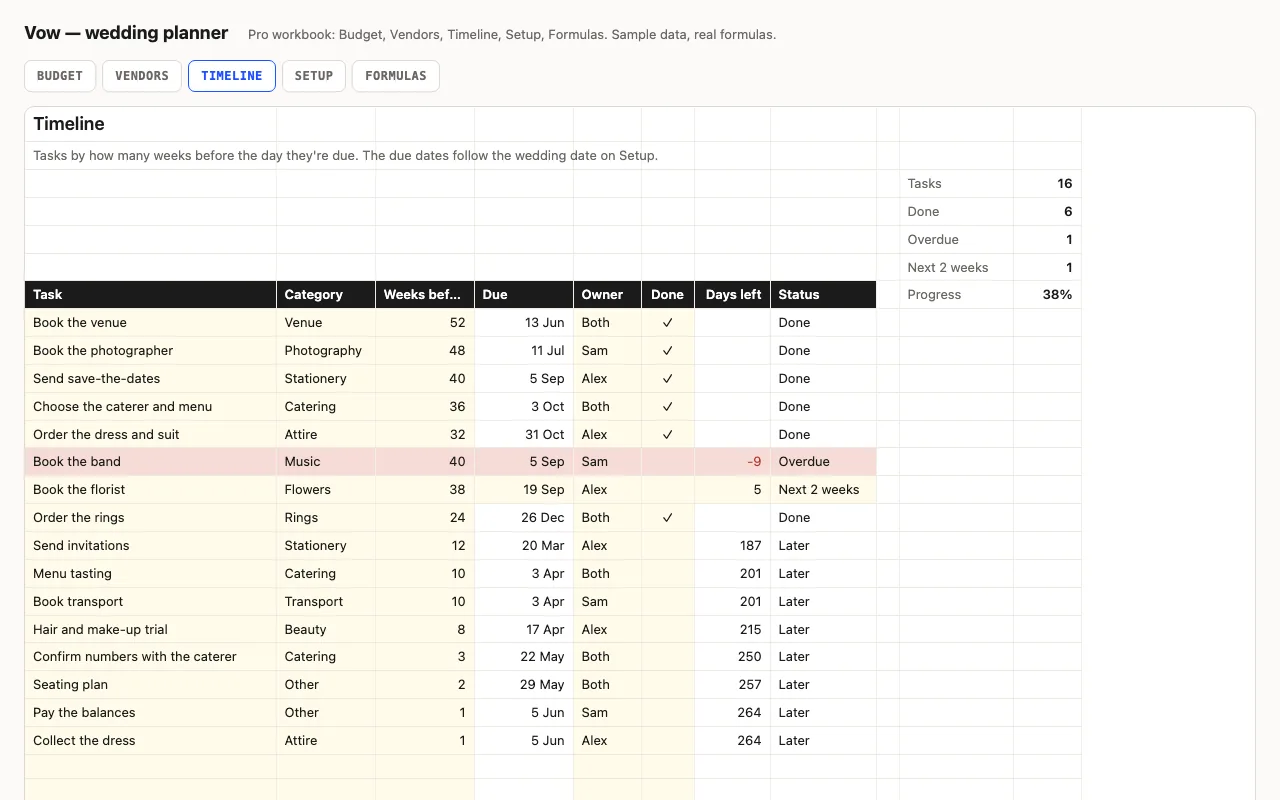Image resolution: width=1280 pixels, height=800 pixels.
Task: Untick Done for Book the photographer
Action: click(x=668, y=351)
